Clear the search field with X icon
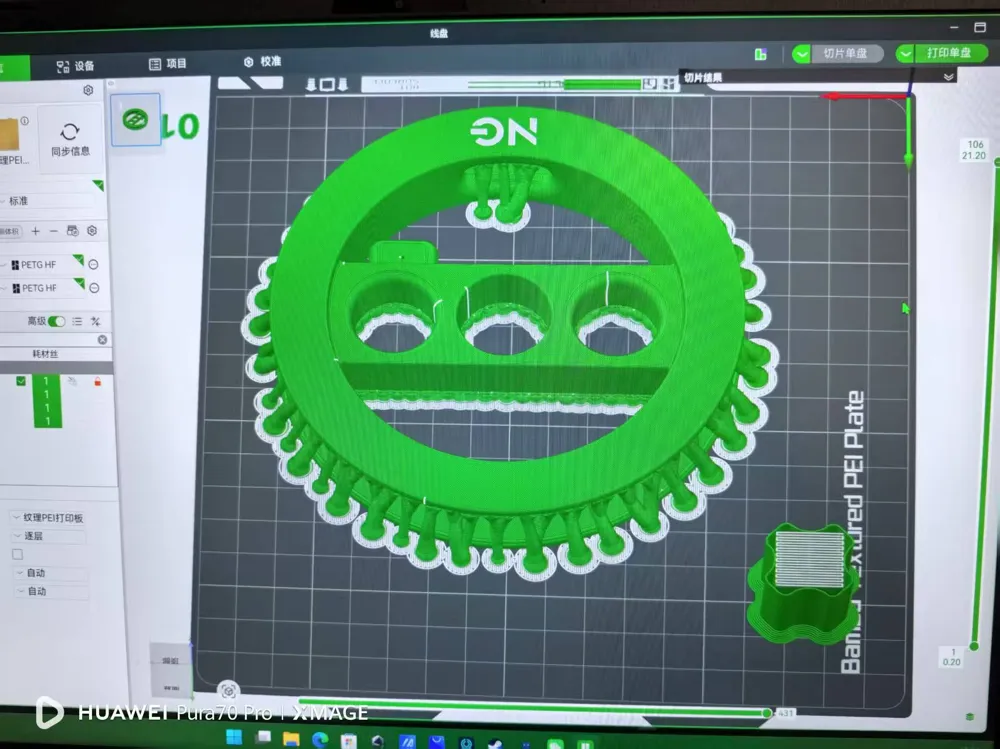 pyautogui.click(x=102, y=339)
